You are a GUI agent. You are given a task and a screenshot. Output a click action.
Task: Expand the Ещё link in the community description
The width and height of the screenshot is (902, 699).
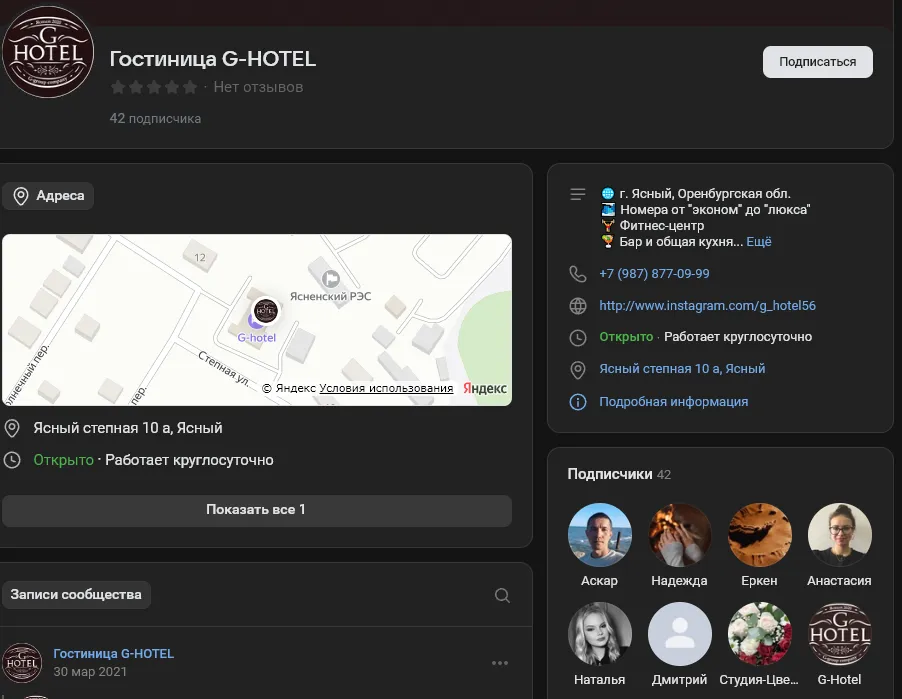pos(759,241)
